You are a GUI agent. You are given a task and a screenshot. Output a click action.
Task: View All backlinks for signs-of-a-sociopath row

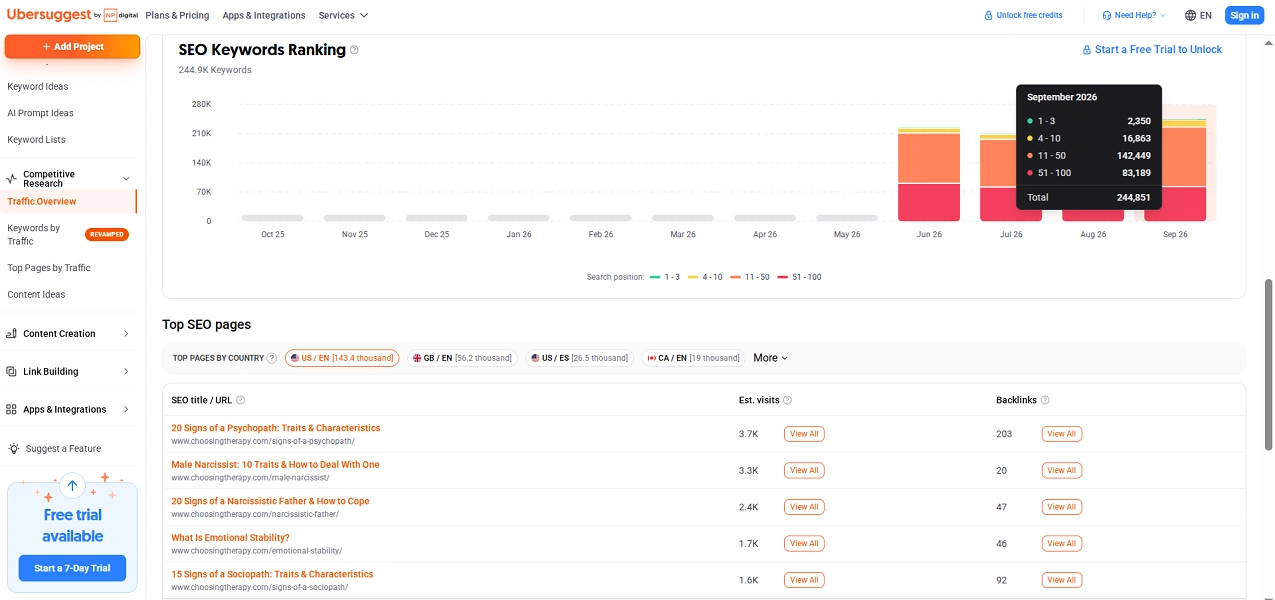click(1061, 580)
